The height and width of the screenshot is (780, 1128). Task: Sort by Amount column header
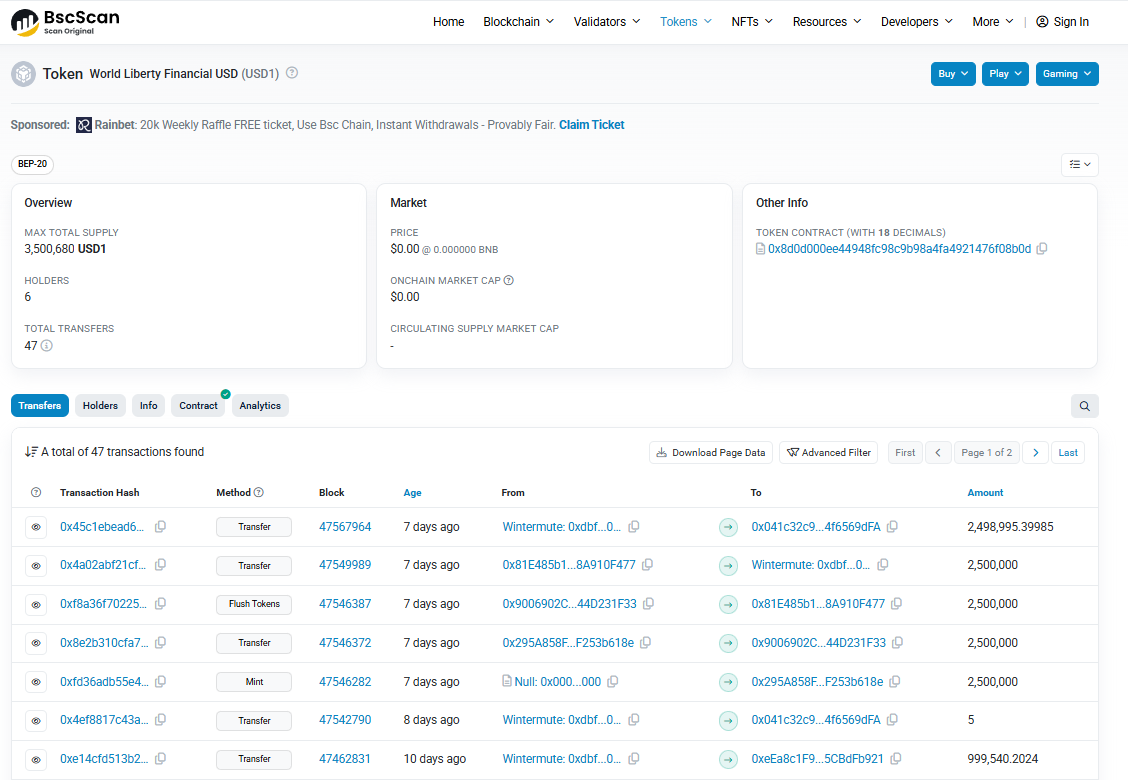(985, 493)
